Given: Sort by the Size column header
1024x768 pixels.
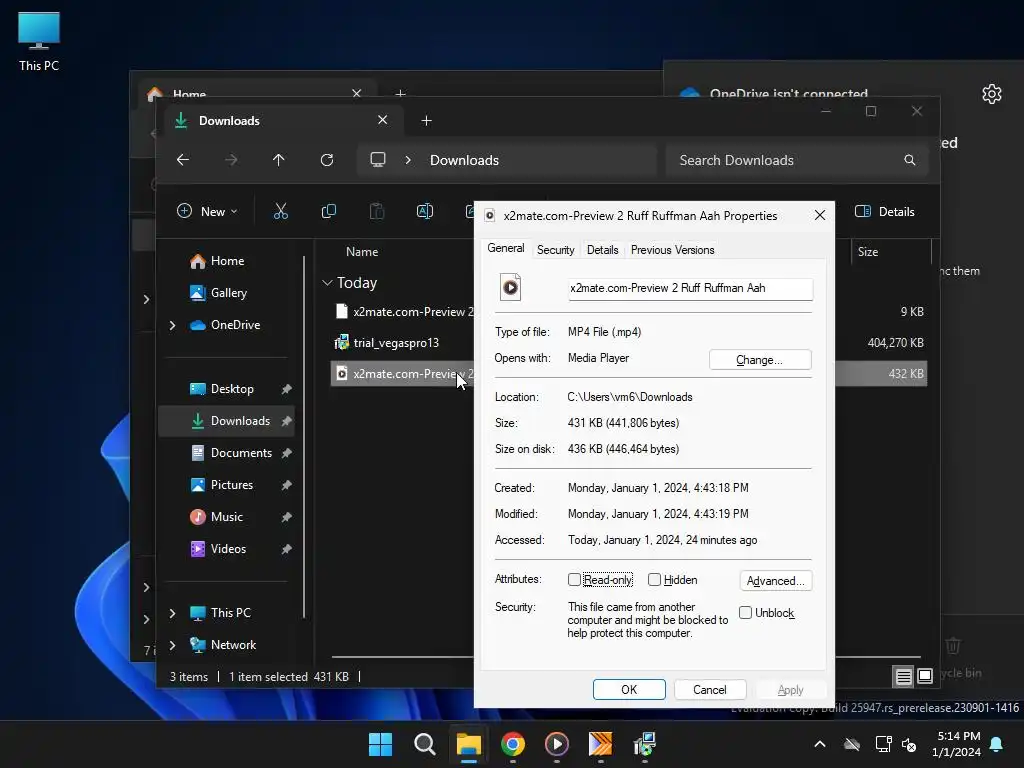Looking at the screenshot, I should pos(868,251).
